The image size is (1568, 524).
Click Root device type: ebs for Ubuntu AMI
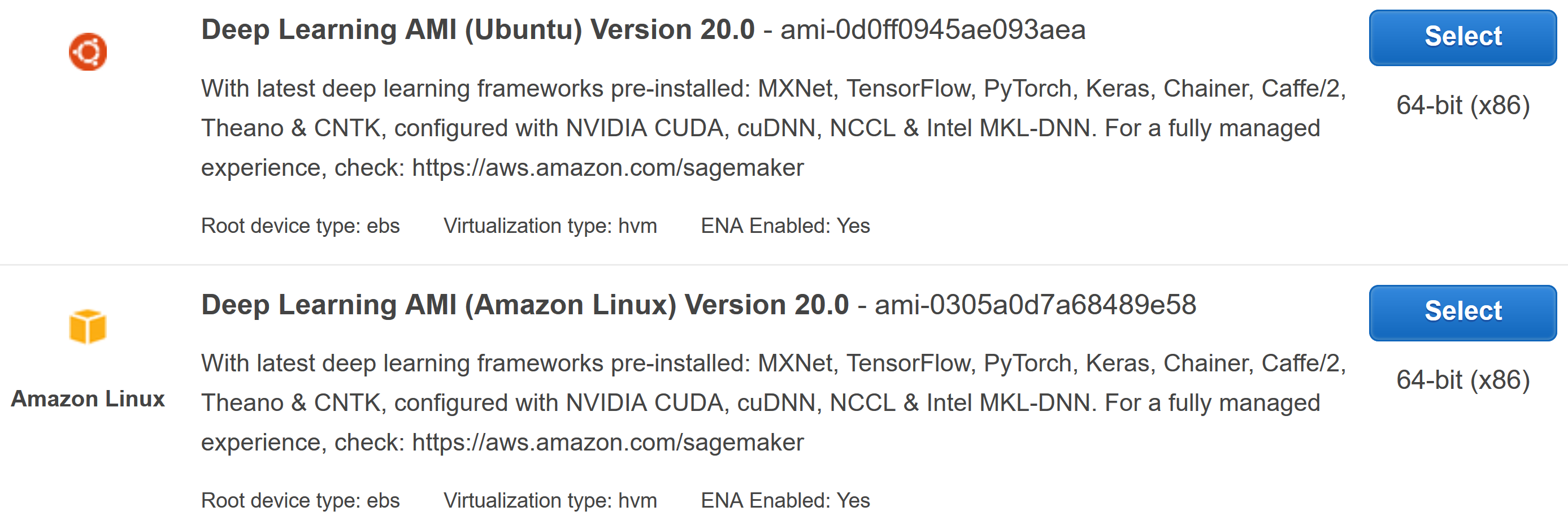pyautogui.click(x=300, y=226)
